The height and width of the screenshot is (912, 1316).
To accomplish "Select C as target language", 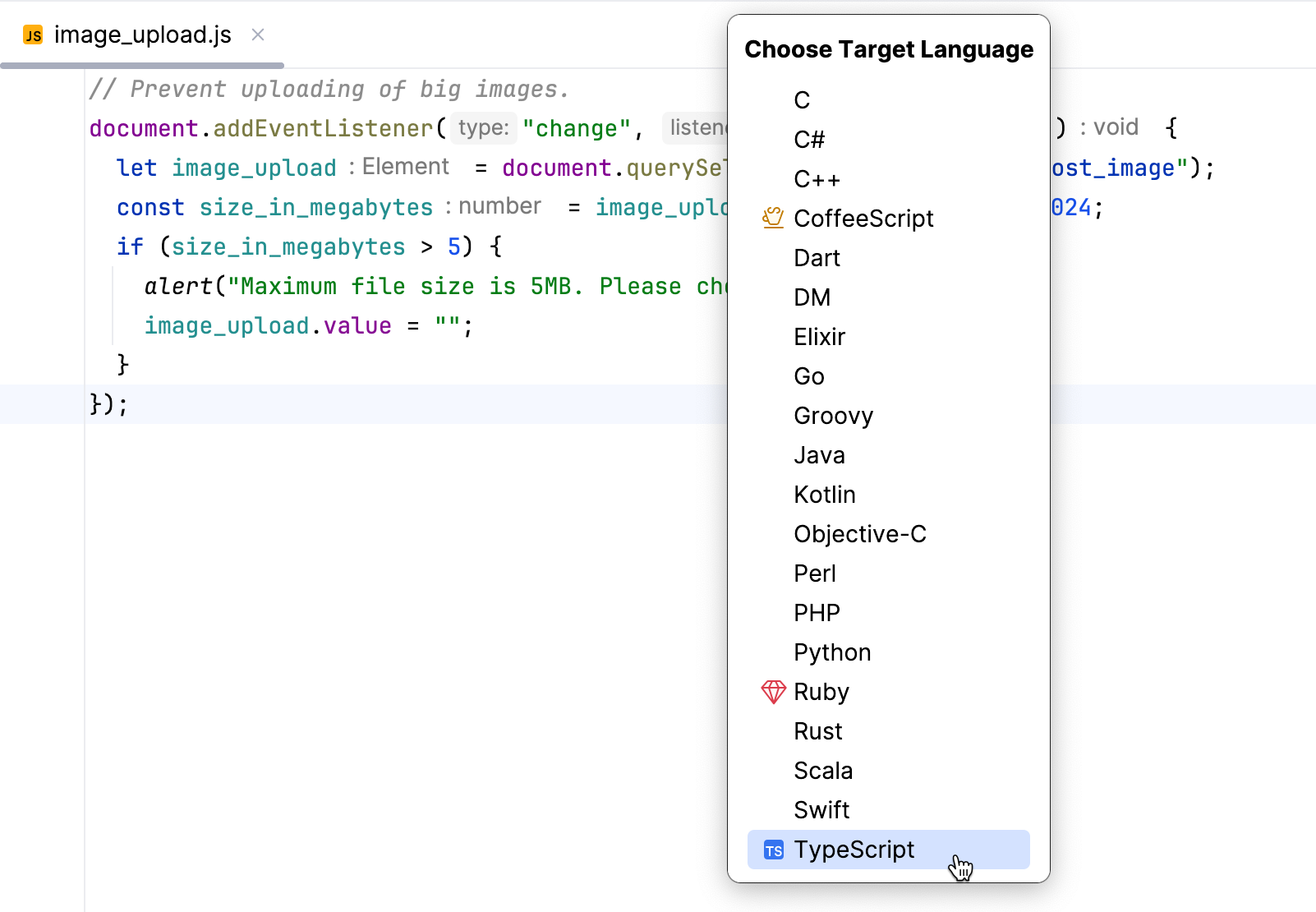I will (x=888, y=100).
